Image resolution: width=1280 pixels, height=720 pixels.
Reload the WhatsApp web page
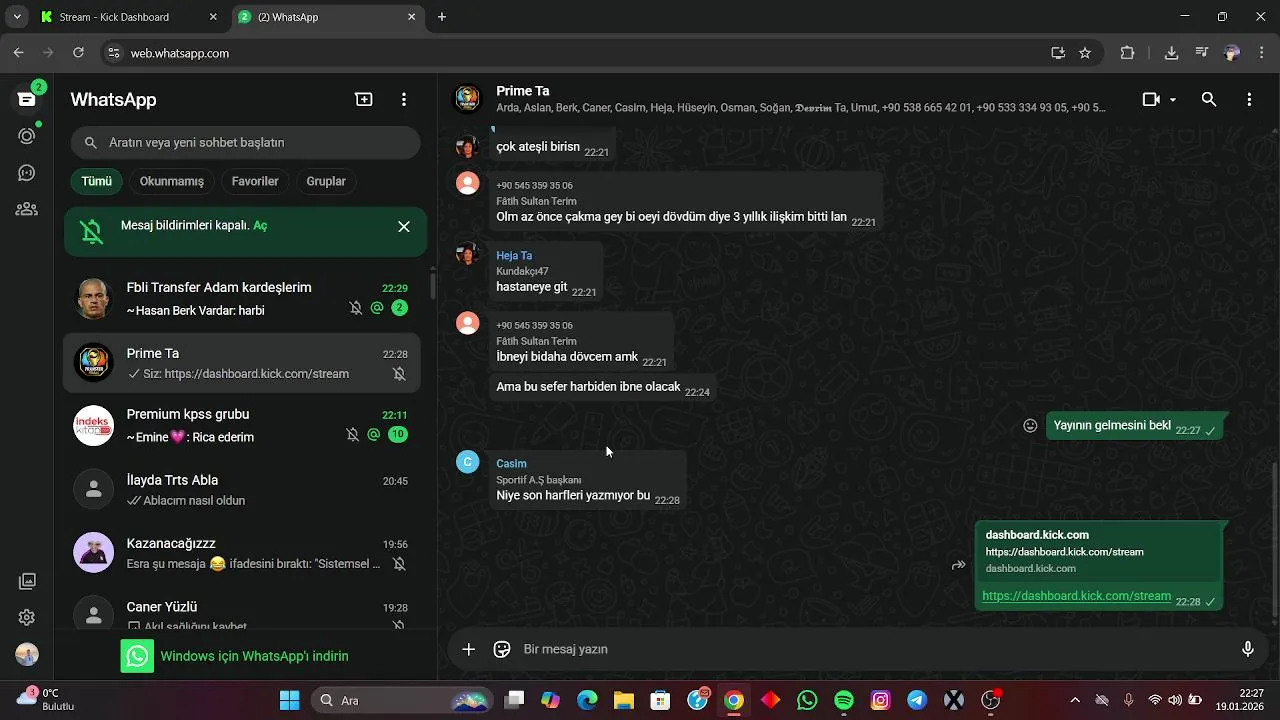click(x=78, y=53)
